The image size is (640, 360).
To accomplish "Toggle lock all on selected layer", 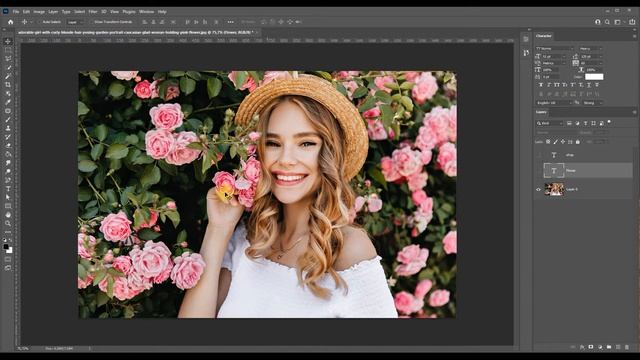I will pyautogui.click(x=578, y=142).
